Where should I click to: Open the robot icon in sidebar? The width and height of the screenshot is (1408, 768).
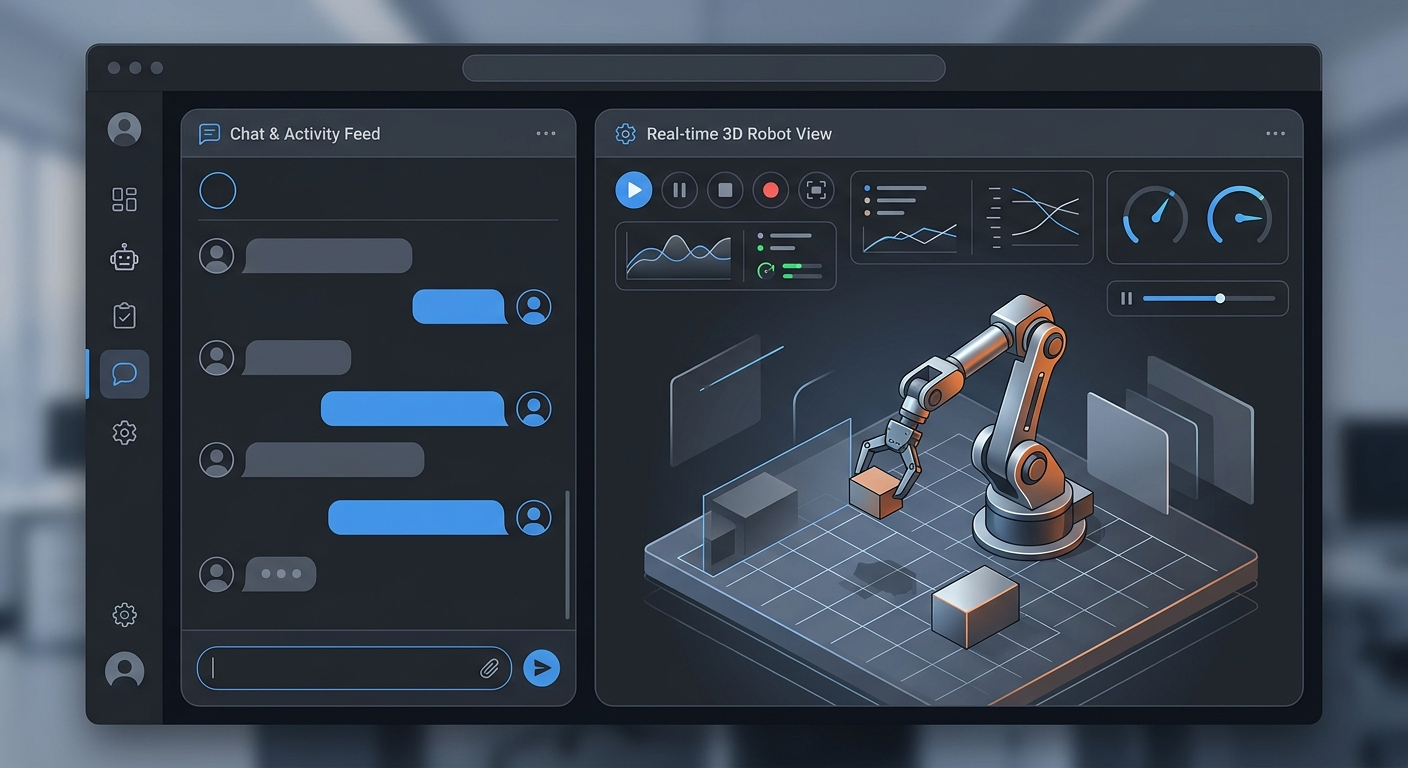[124, 257]
